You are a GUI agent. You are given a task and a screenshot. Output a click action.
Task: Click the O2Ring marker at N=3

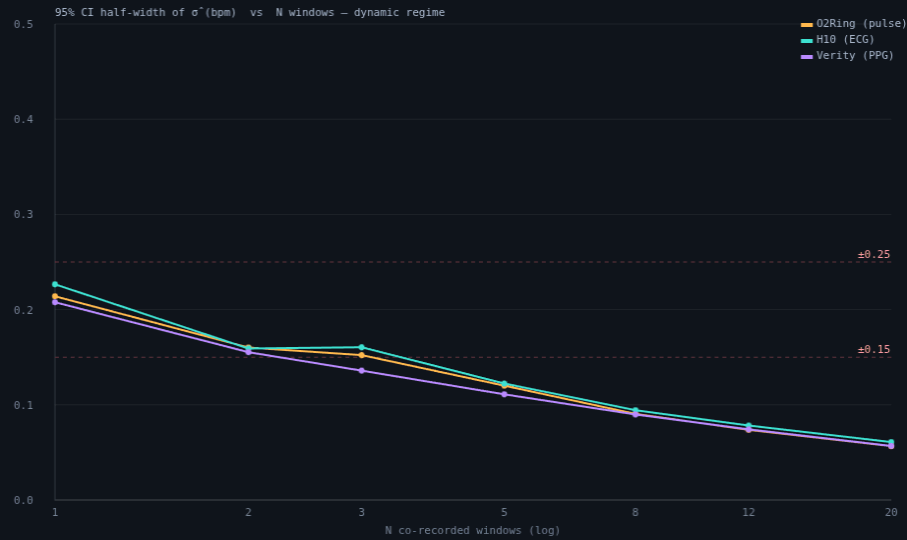(362, 355)
